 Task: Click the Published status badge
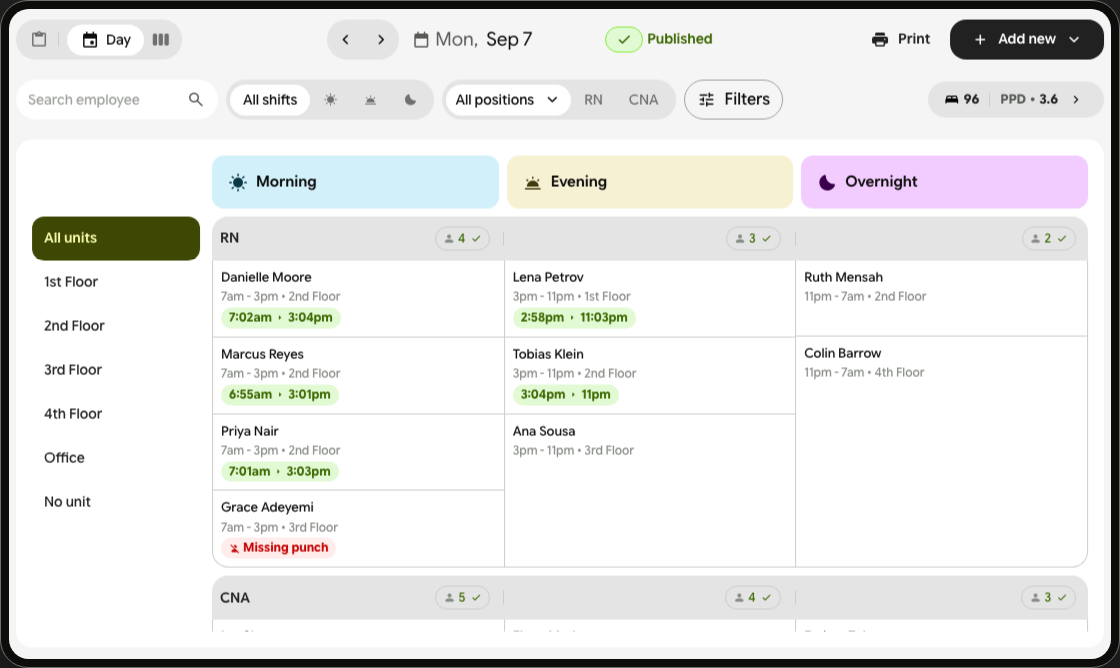coord(659,39)
